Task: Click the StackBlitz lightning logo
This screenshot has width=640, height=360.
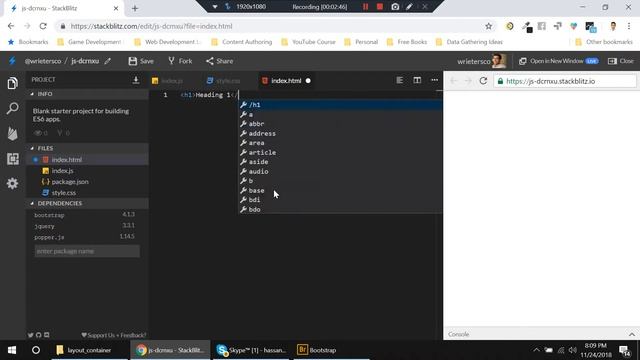Action: pyautogui.click(x=12, y=61)
